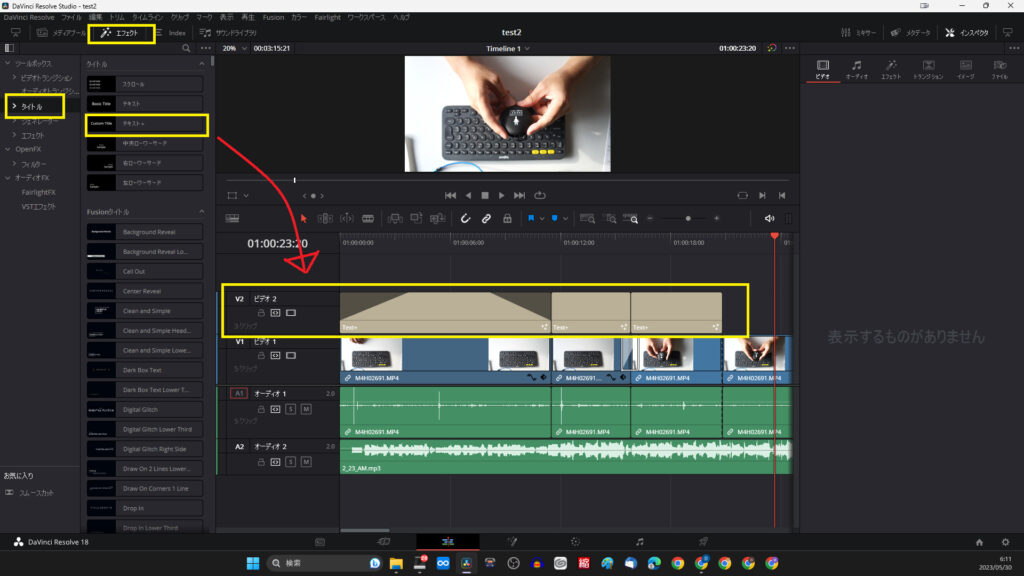The height and width of the screenshot is (576, 1024).
Task: Search the effects library with magnifier icon
Action: (x=186, y=48)
